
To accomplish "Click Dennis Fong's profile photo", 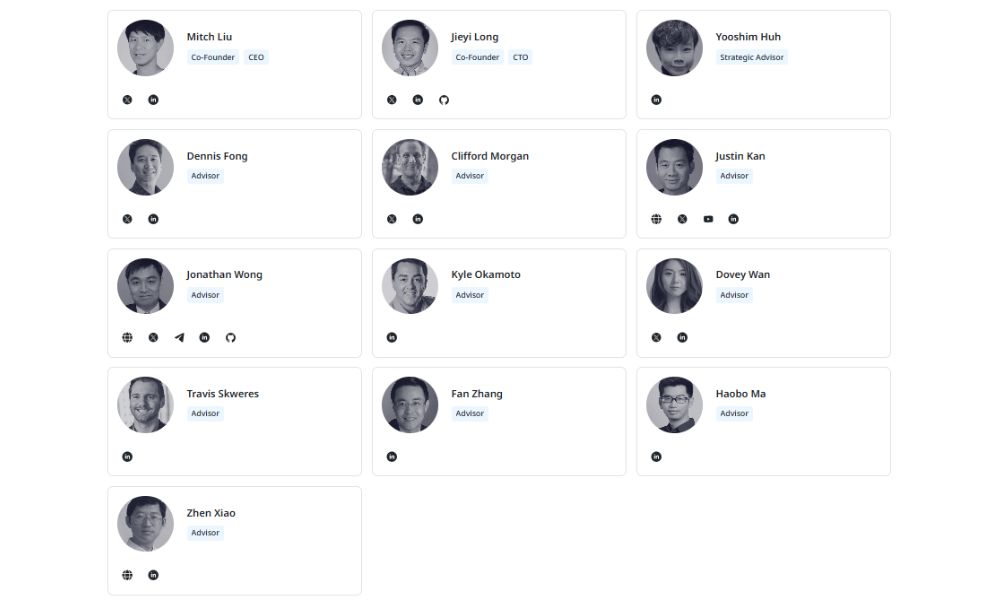I will [145, 167].
